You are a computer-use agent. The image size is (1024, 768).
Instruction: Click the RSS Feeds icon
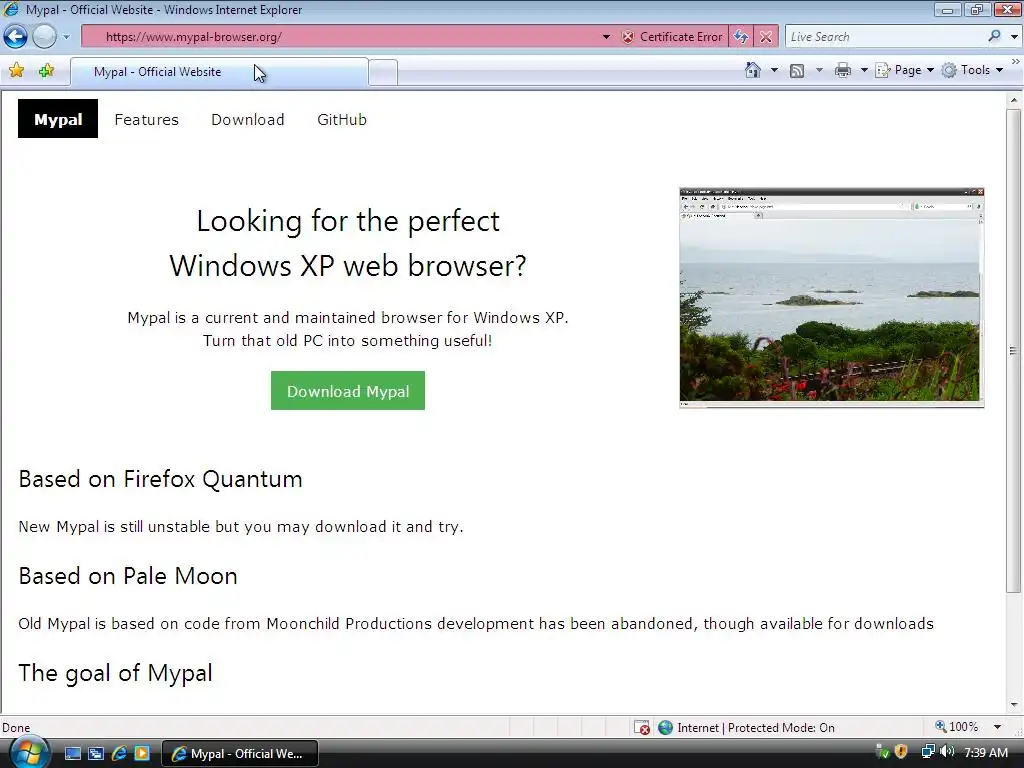coord(797,71)
